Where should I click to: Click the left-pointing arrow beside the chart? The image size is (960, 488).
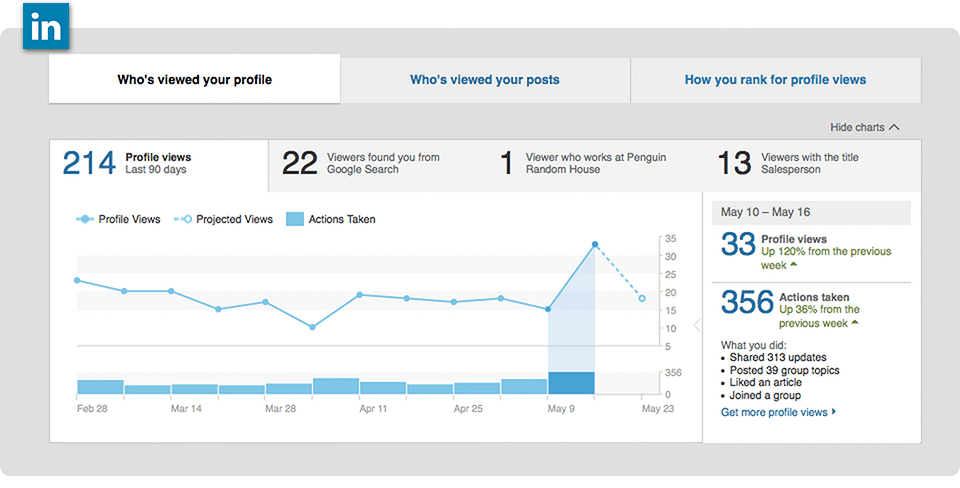click(697, 325)
